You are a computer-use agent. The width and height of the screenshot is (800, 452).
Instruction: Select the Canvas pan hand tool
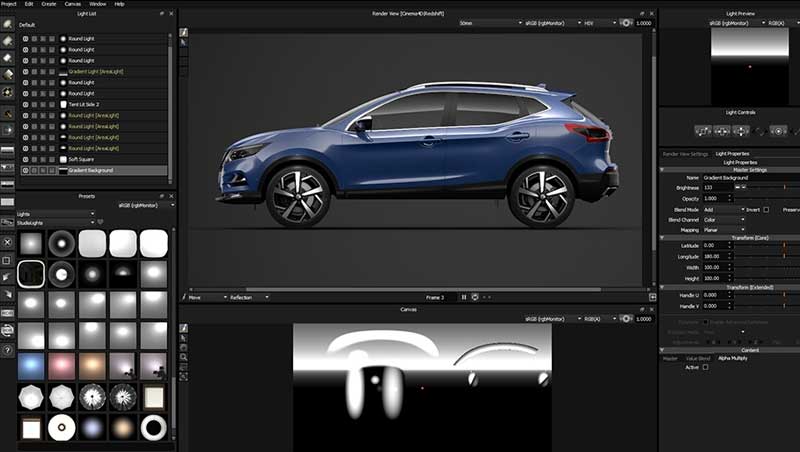(x=184, y=347)
